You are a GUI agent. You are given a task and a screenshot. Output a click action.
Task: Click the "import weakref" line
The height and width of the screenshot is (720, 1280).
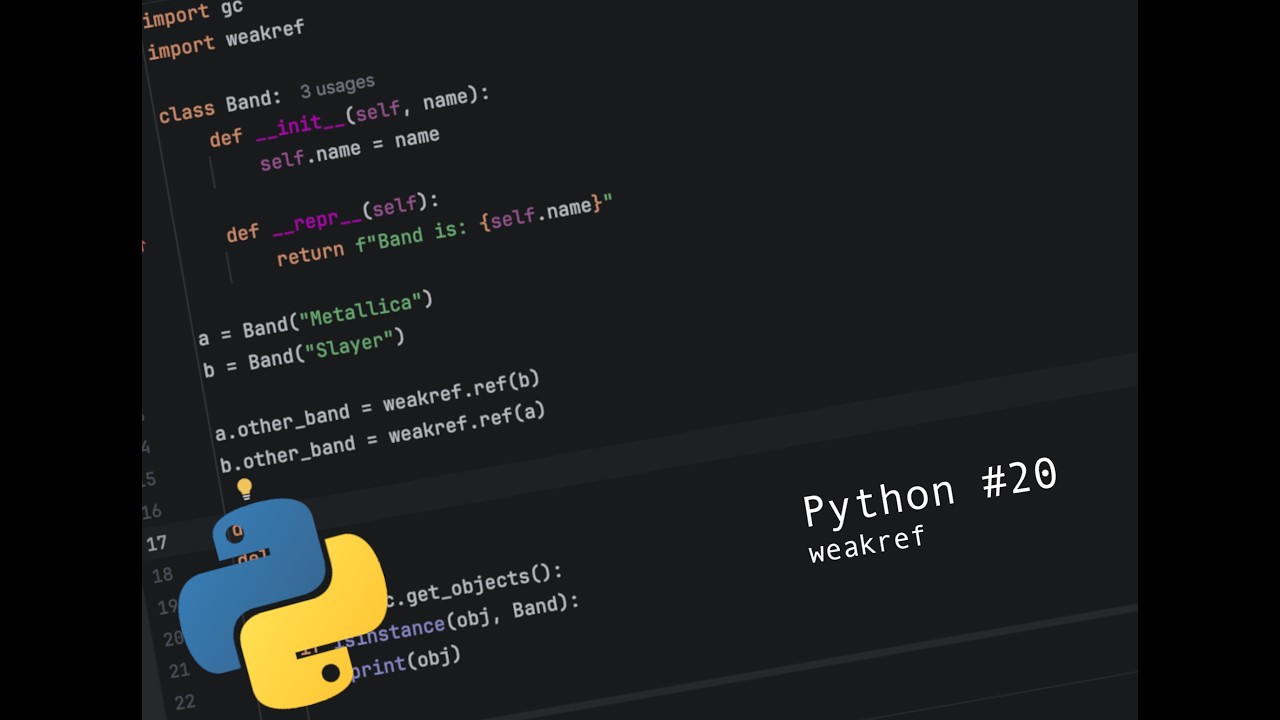tap(225, 40)
